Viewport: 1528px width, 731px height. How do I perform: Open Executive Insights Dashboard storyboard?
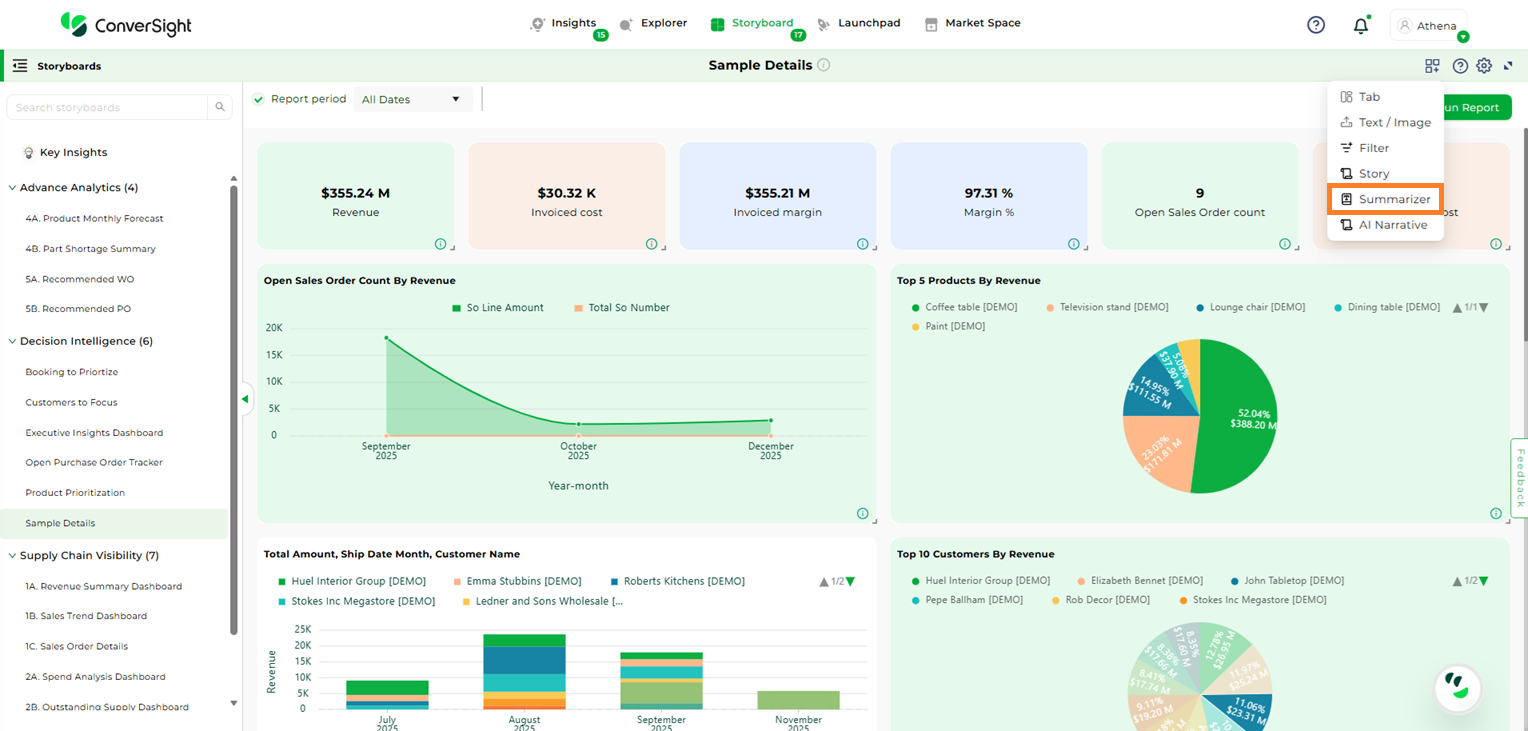[x=94, y=433]
